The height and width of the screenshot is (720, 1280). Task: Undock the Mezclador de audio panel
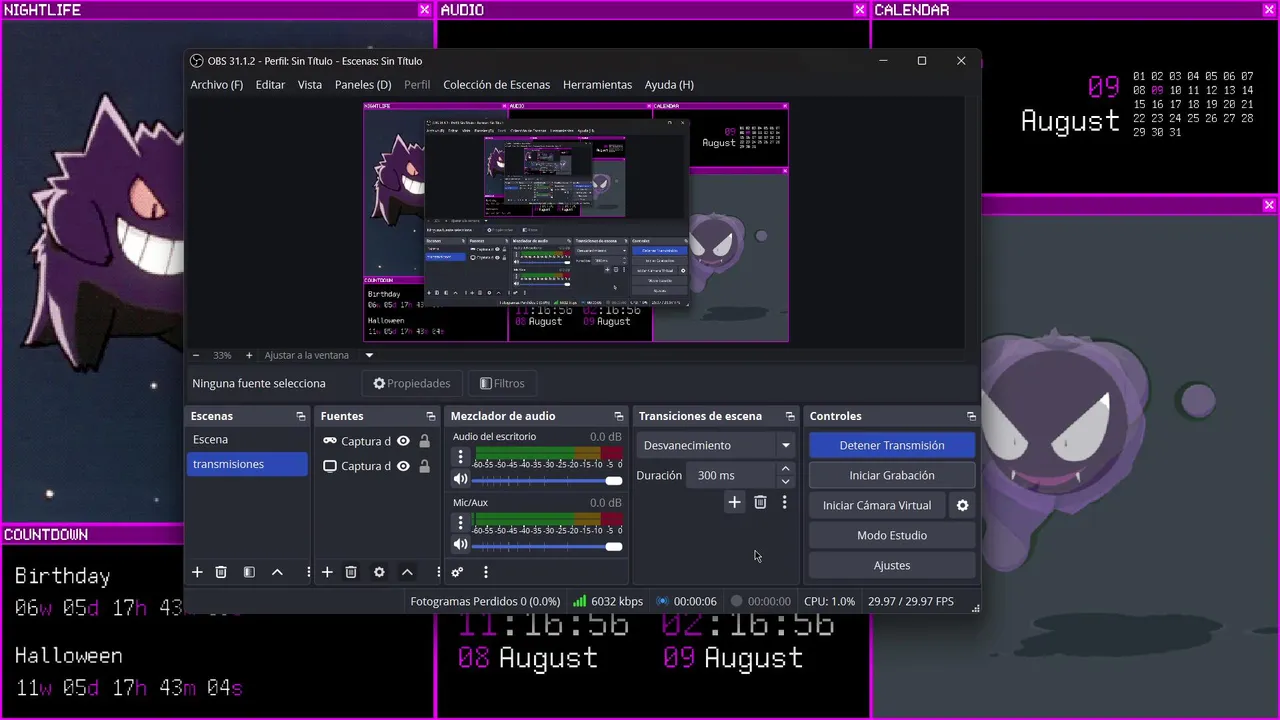coord(621,416)
